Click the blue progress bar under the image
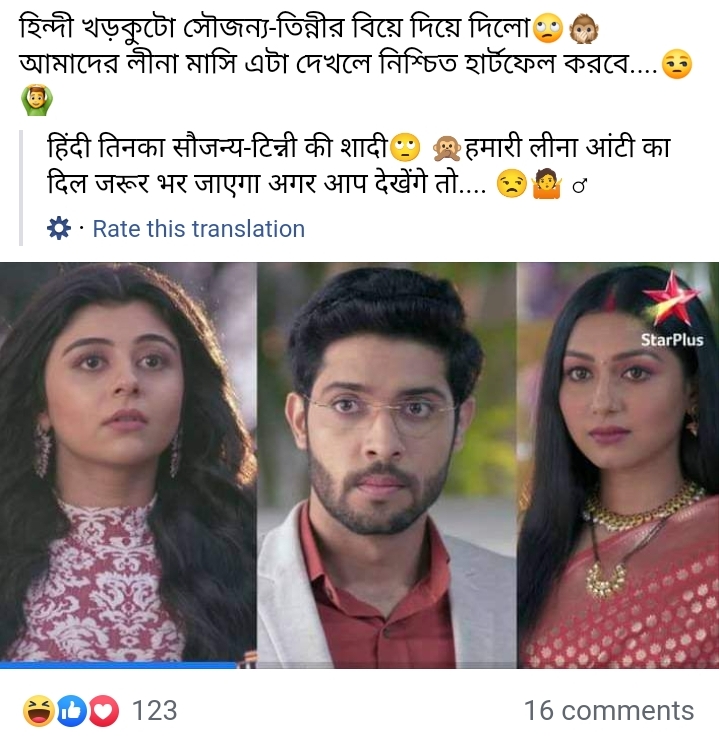Image resolution: width=719 pixels, height=745 pixels. pos(118,665)
